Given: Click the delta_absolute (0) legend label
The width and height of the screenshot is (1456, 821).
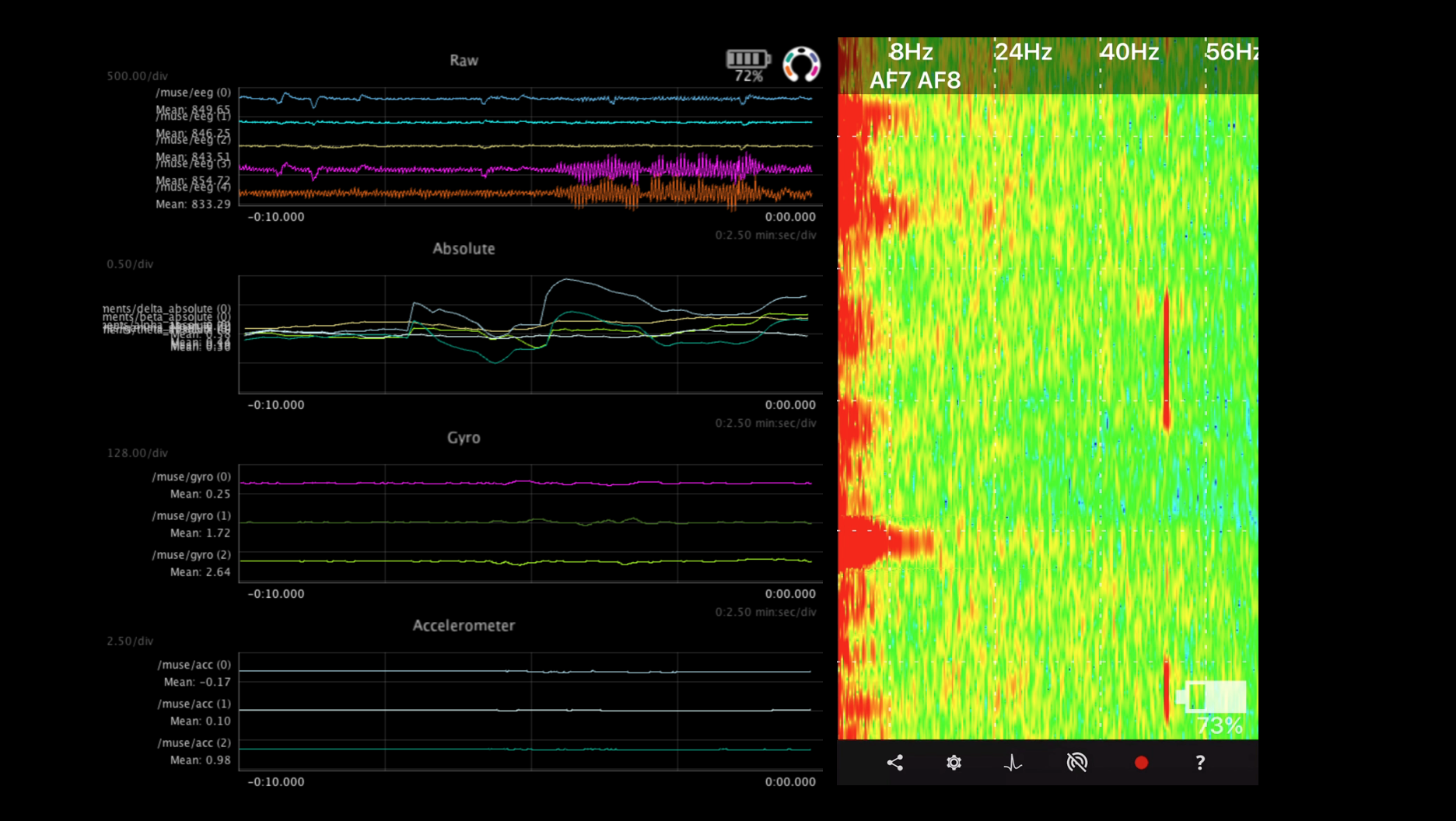Looking at the screenshot, I should 166,309.
